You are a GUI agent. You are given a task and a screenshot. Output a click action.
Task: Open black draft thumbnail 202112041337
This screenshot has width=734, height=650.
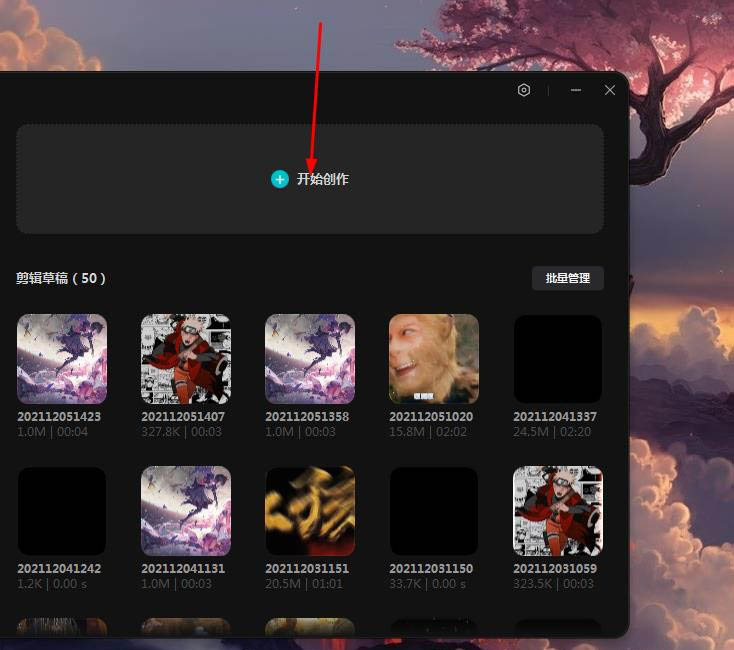(558, 359)
